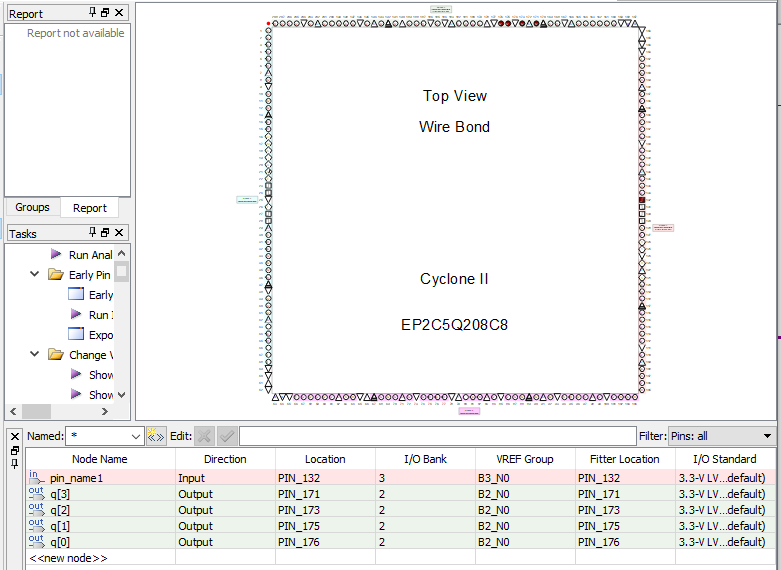Close the Tasks panel
Screen dimensions: 781x570
[x=119, y=232]
